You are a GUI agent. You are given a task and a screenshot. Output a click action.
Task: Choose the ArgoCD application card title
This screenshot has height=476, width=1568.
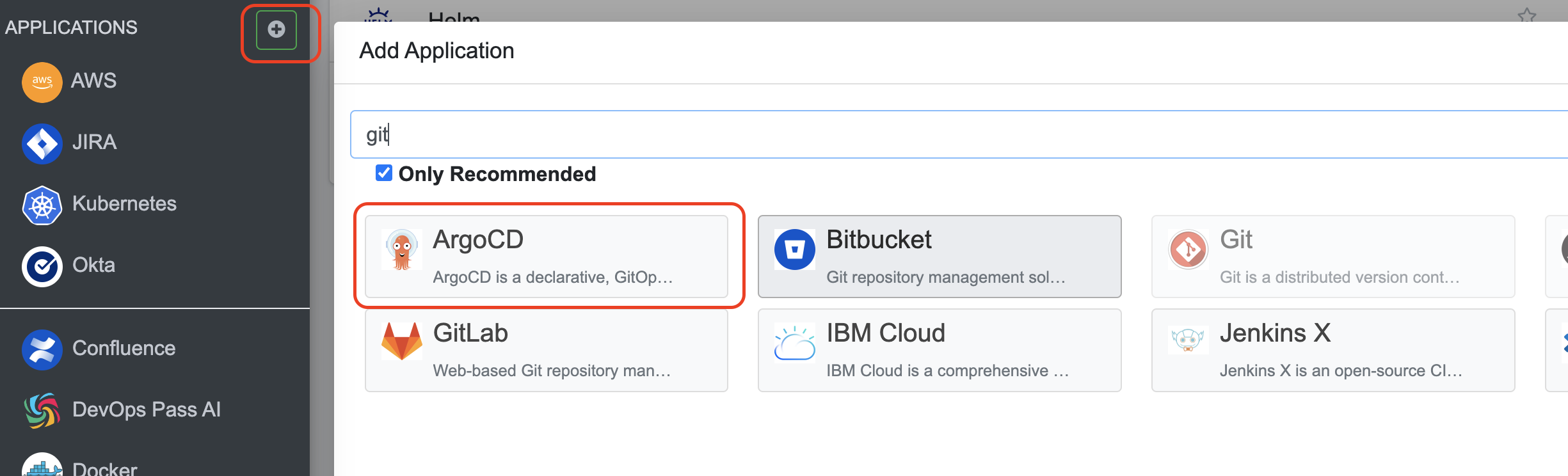(x=478, y=240)
